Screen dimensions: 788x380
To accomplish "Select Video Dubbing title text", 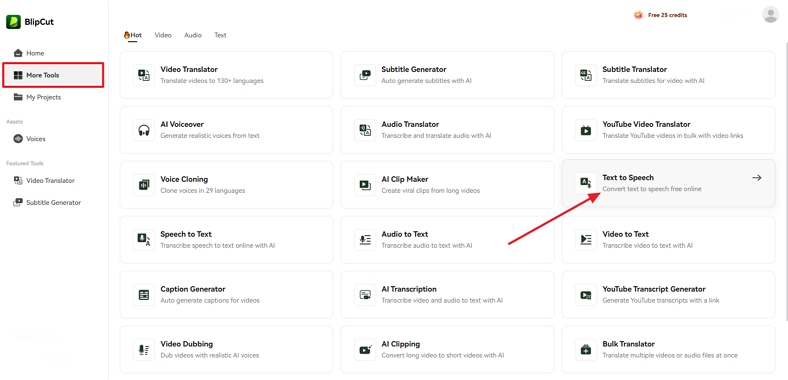I will tap(186, 344).
